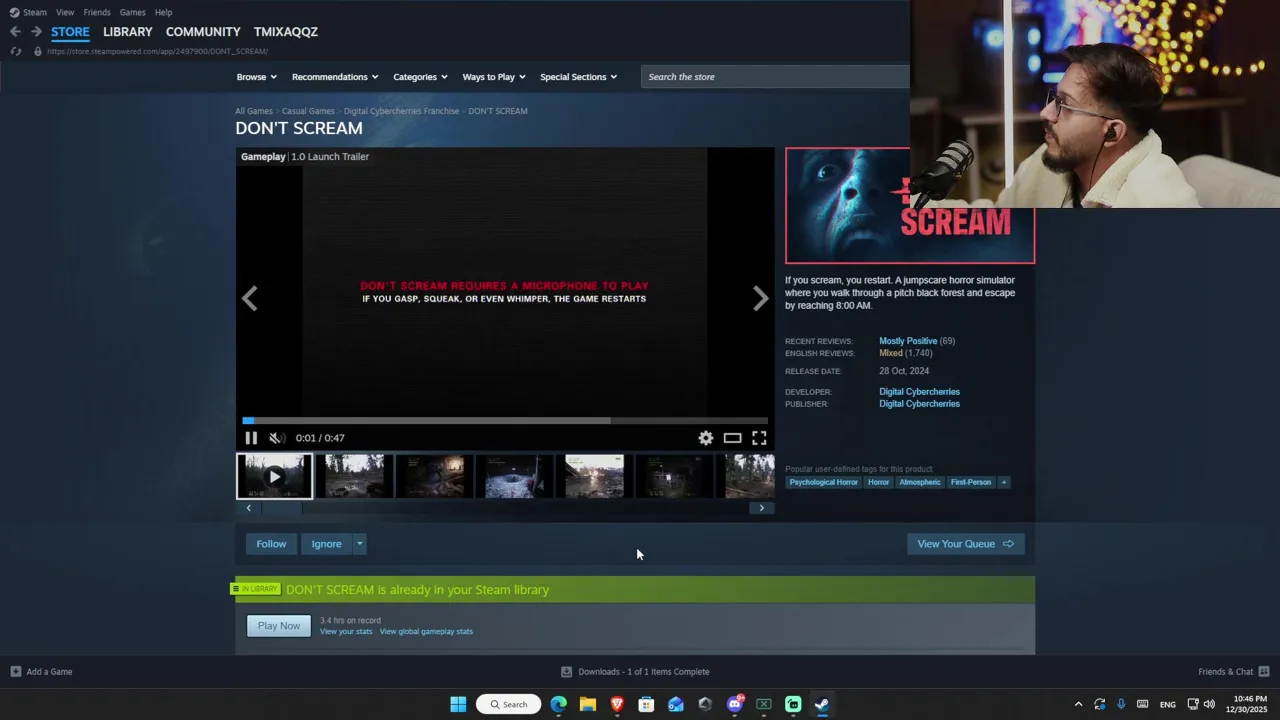
Task: Show previous media with the left arrow
Action: [x=250, y=298]
